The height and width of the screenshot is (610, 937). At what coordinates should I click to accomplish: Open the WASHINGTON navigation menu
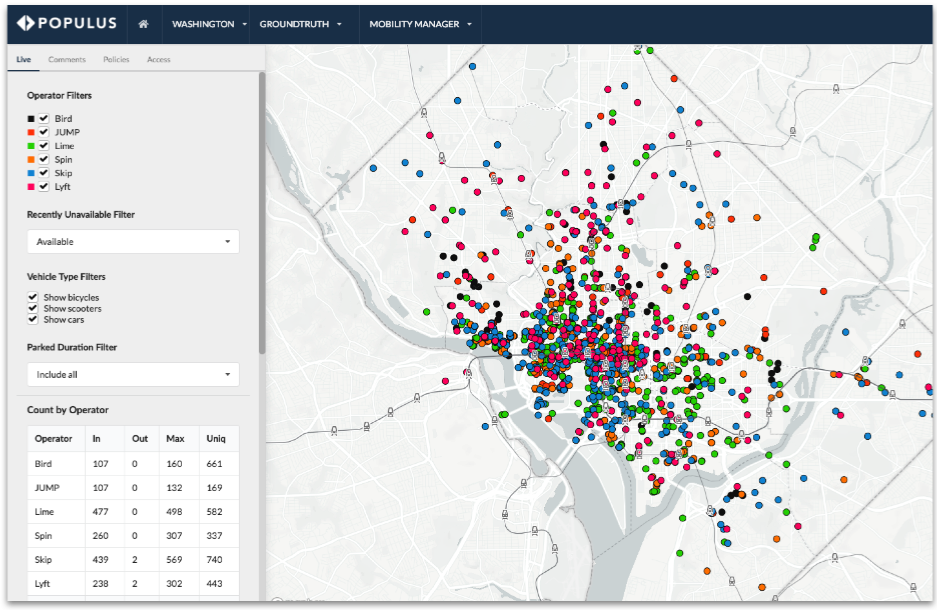pos(207,23)
